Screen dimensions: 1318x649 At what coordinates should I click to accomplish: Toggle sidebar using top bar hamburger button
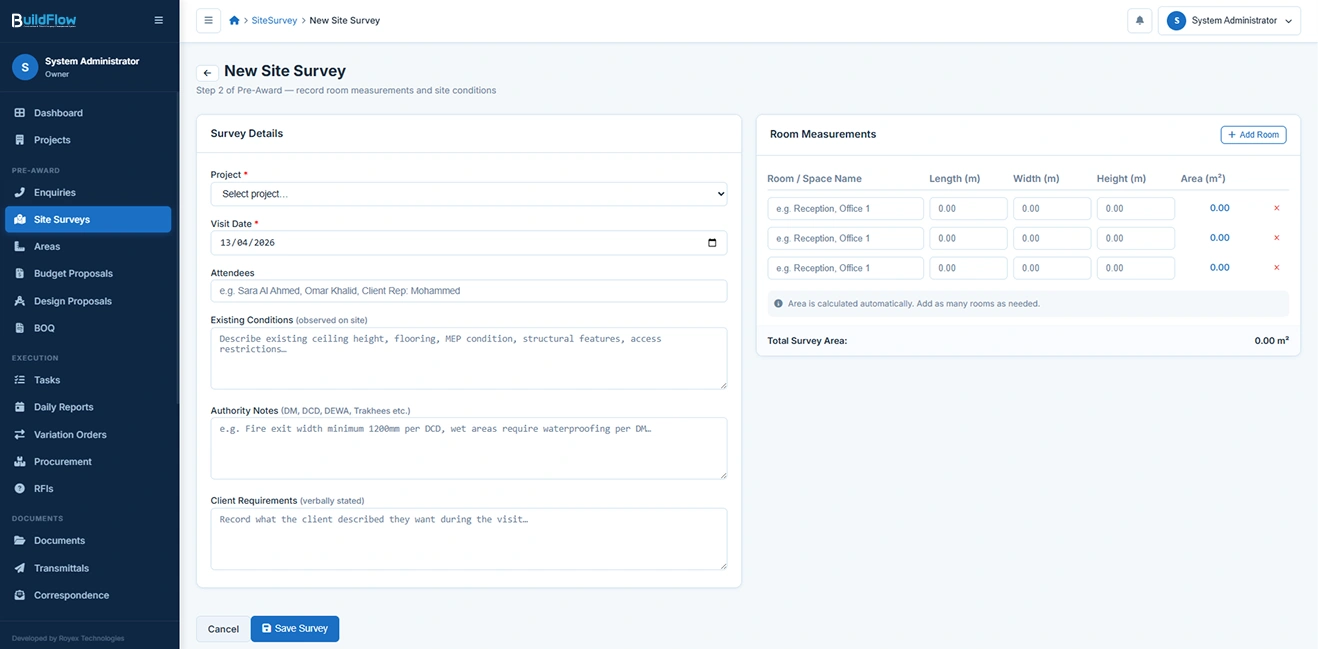[208, 21]
